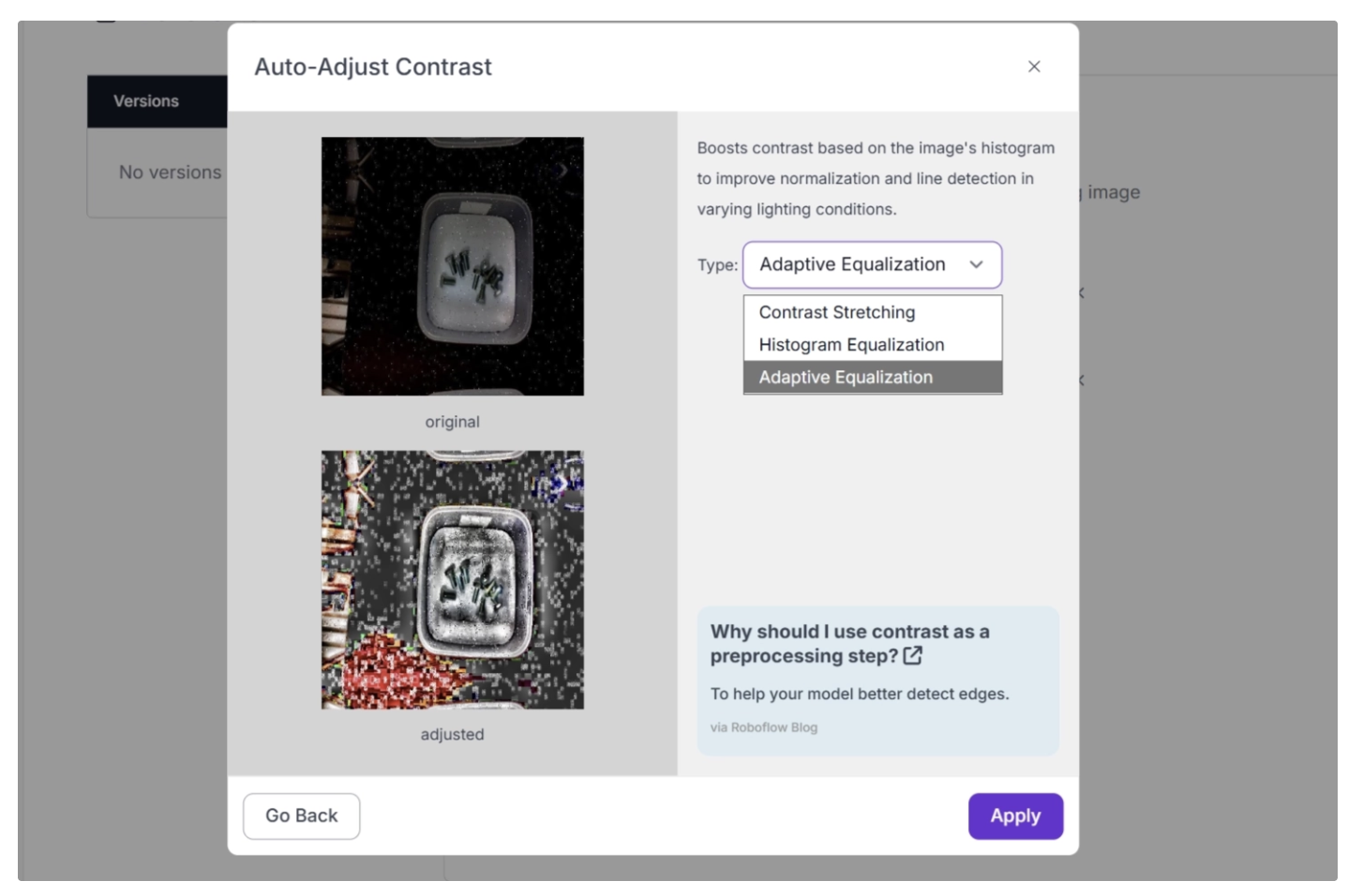Click the Auto-Adjust Contrast dialog title
This screenshot has width=1348, height=896.
click(372, 67)
